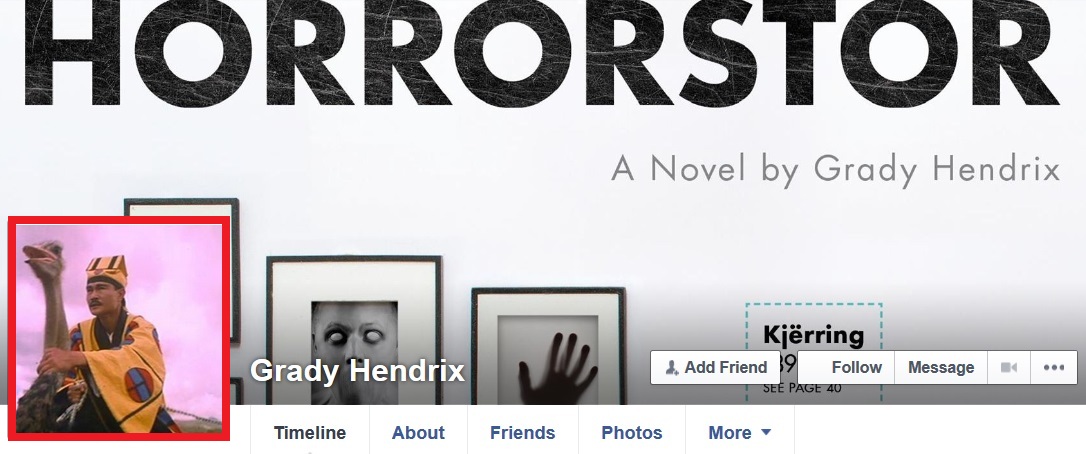
Task: Click the 'SEE PAGE 40' text
Action: [x=802, y=388]
